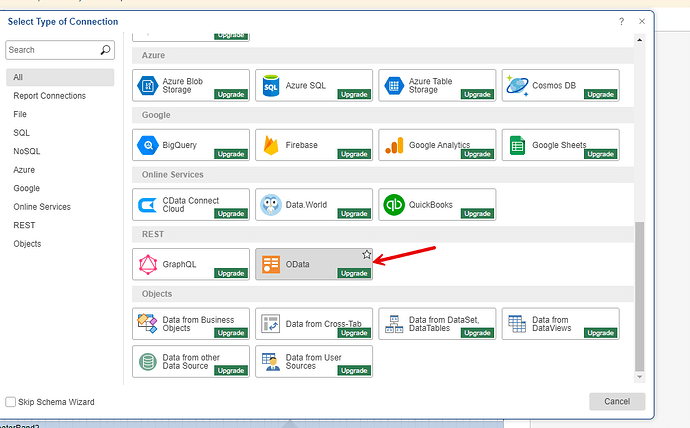Select the Google Sheets icon
The height and width of the screenshot is (428, 690).
pyautogui.click(x=518, y=145)
